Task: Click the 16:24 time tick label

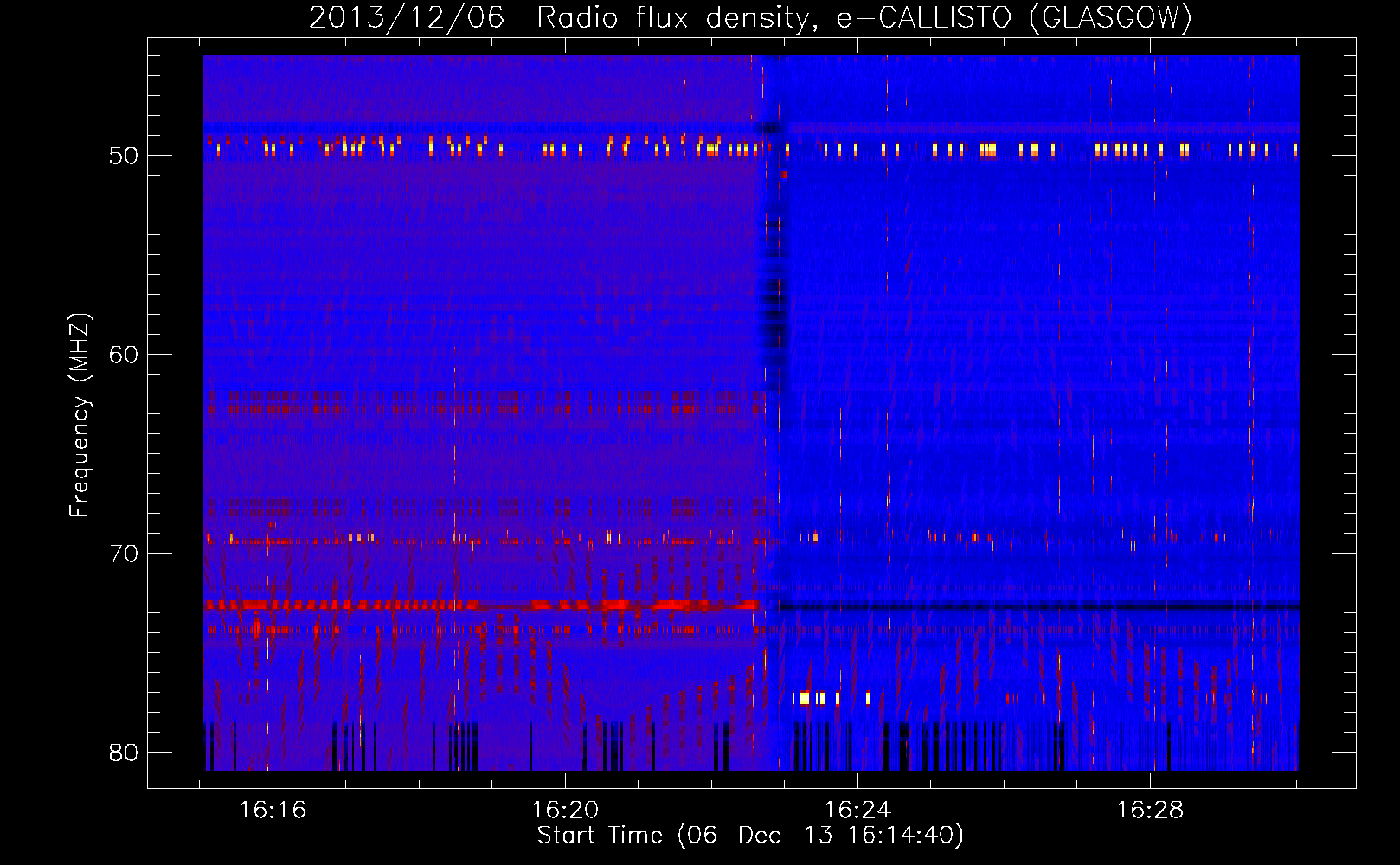Action: click(x=857, y=811)
